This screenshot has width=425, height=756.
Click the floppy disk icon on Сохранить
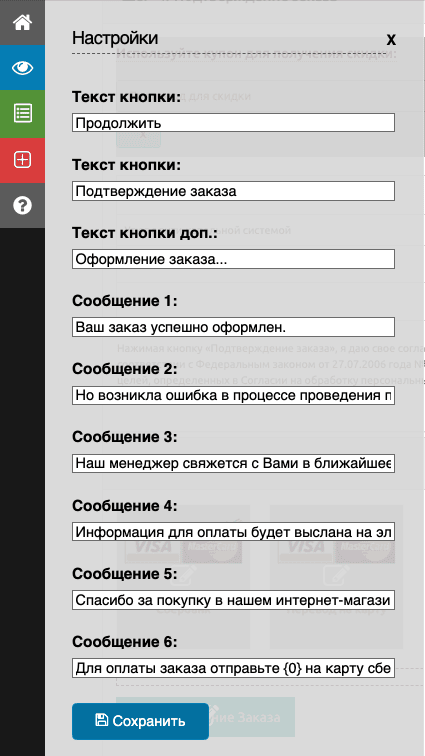(102, 720)
